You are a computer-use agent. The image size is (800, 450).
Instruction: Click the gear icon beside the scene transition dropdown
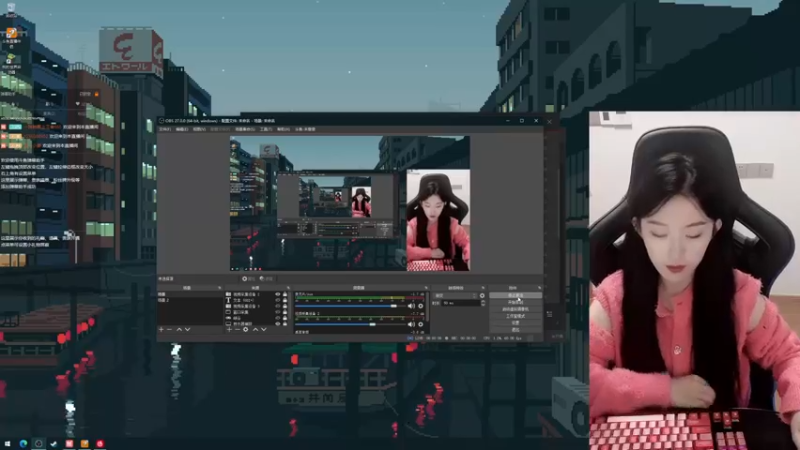pos(482,295)
